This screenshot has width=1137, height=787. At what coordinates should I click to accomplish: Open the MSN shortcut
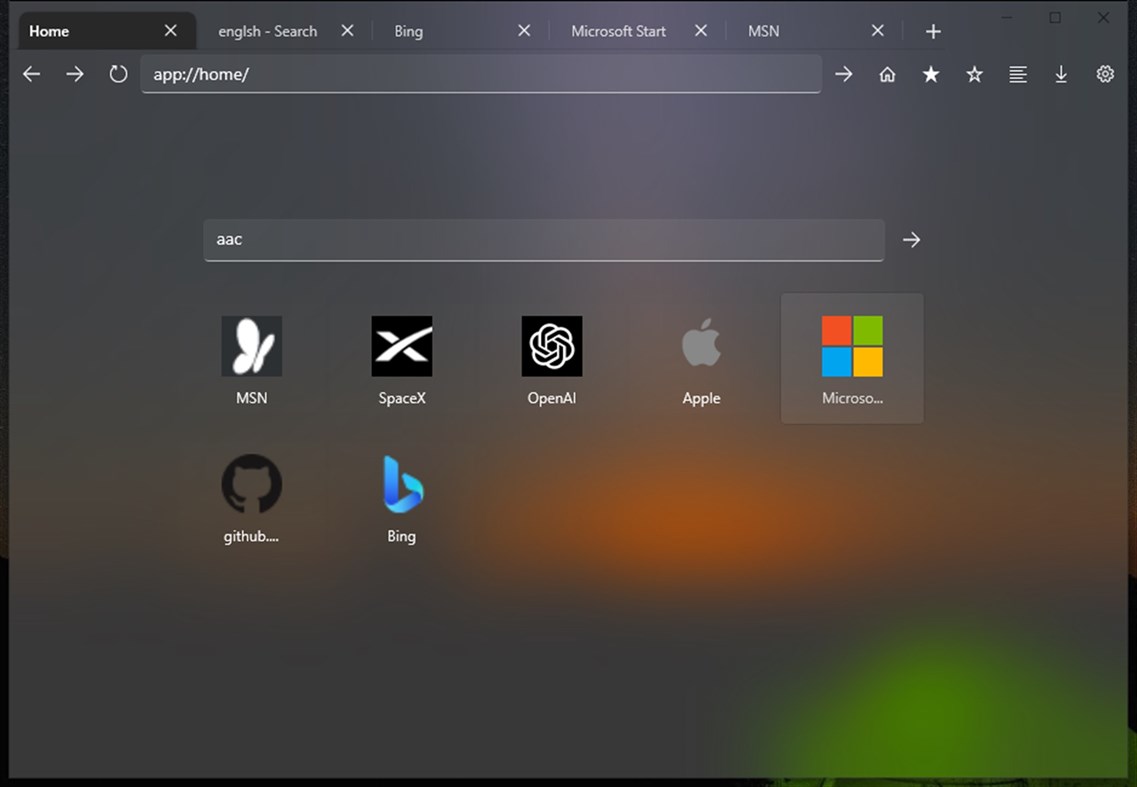click(251, 360)
